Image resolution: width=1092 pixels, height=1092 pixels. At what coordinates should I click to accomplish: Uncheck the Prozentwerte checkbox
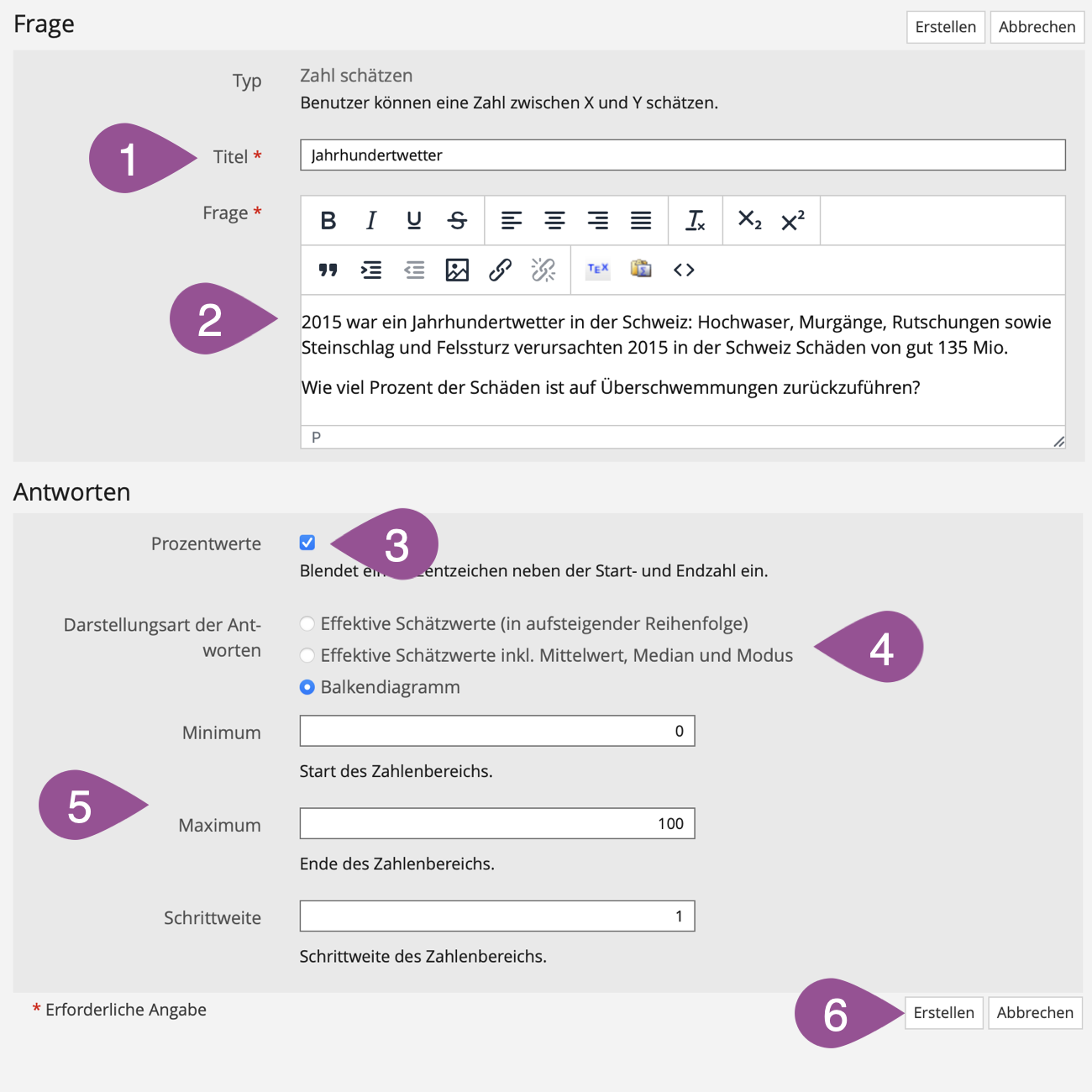coord(307,543)
